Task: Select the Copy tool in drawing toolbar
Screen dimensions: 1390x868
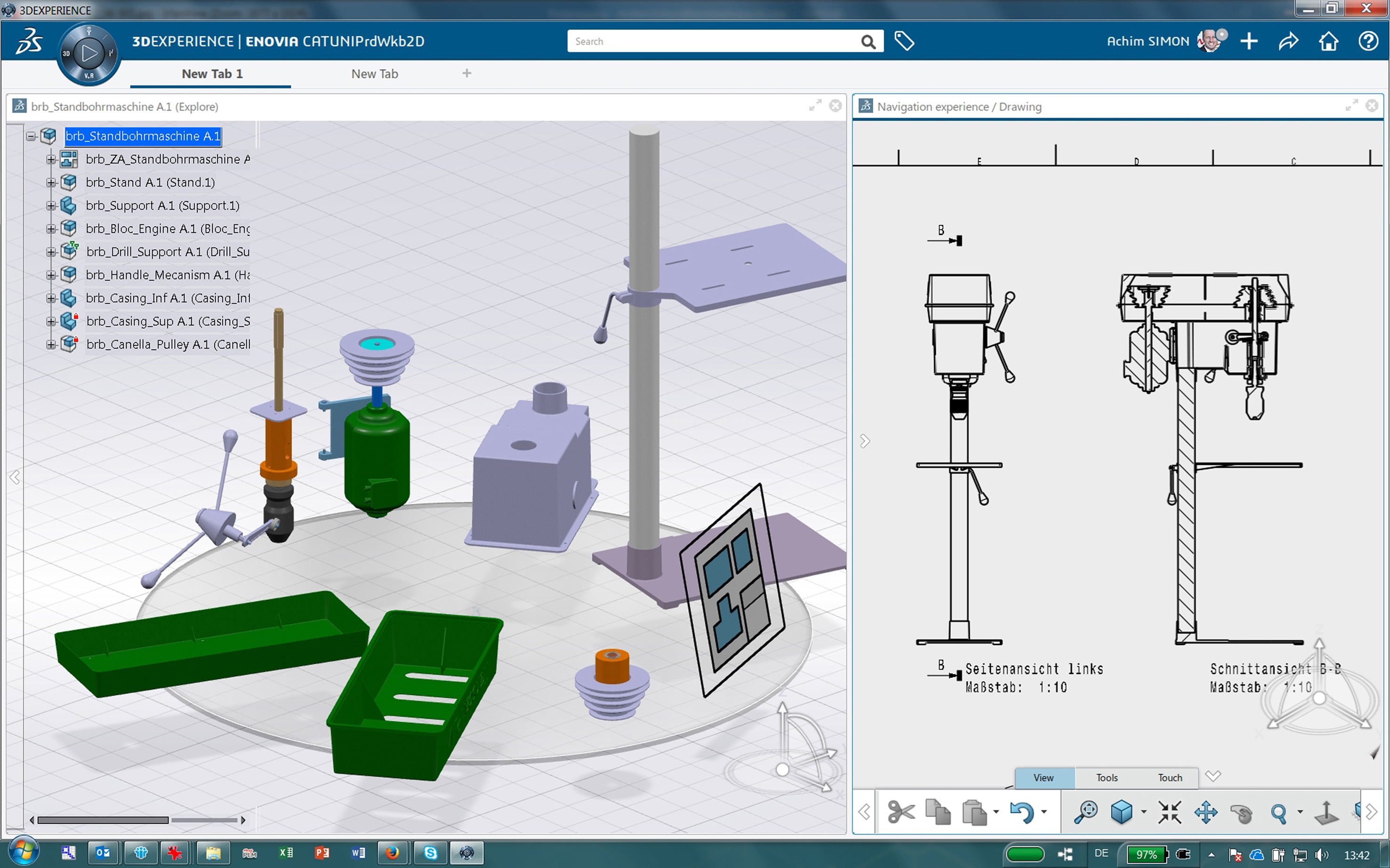Action: click(937, 812)
